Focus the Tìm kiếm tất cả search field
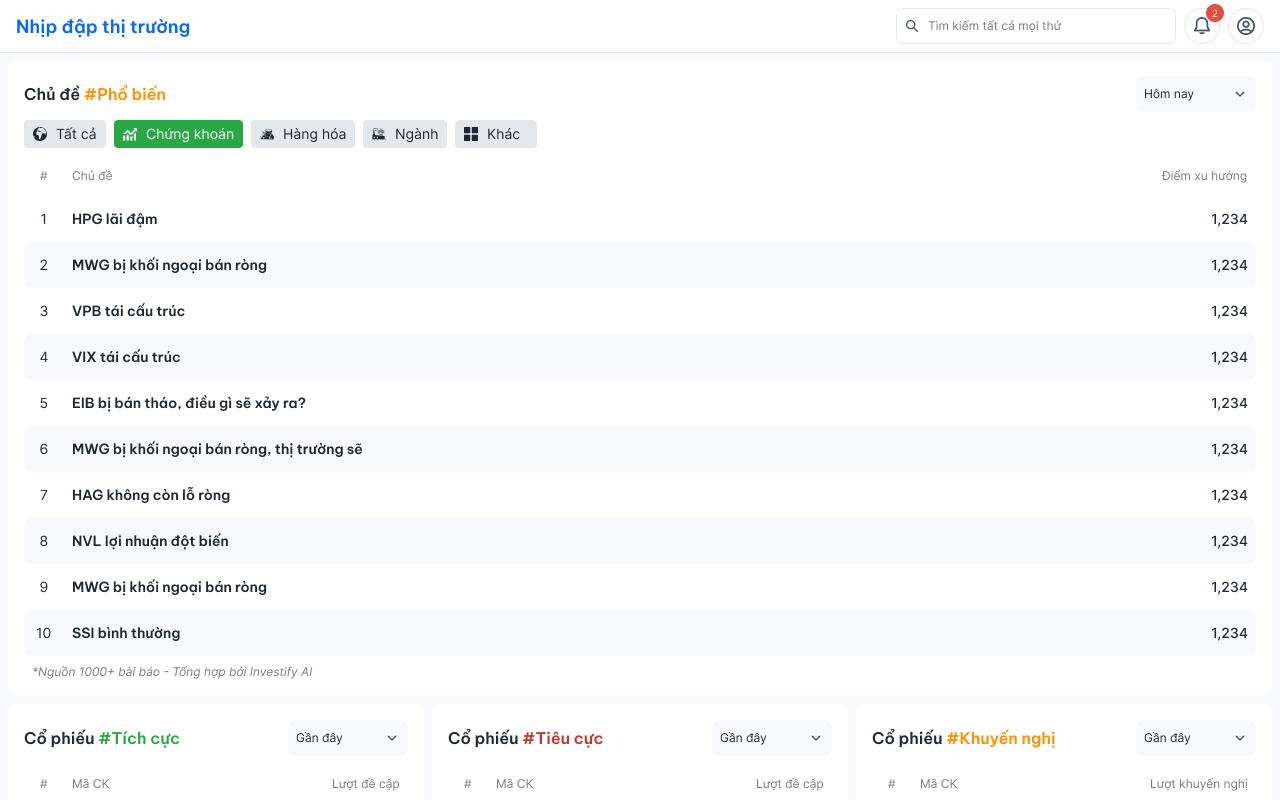Screen dimensions: 1280x800 (x=1045, y=26)
